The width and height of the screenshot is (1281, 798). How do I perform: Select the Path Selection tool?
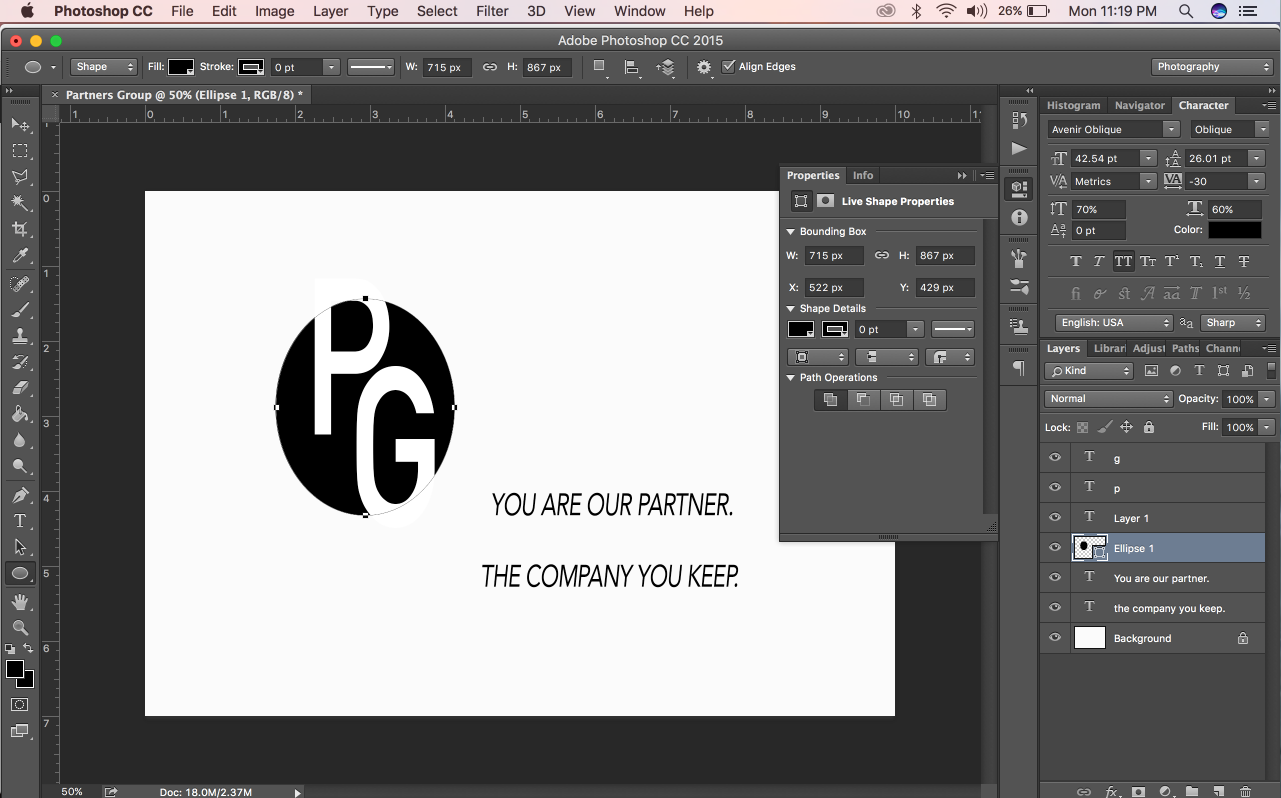pyautogui.click(x=20, y=547)
